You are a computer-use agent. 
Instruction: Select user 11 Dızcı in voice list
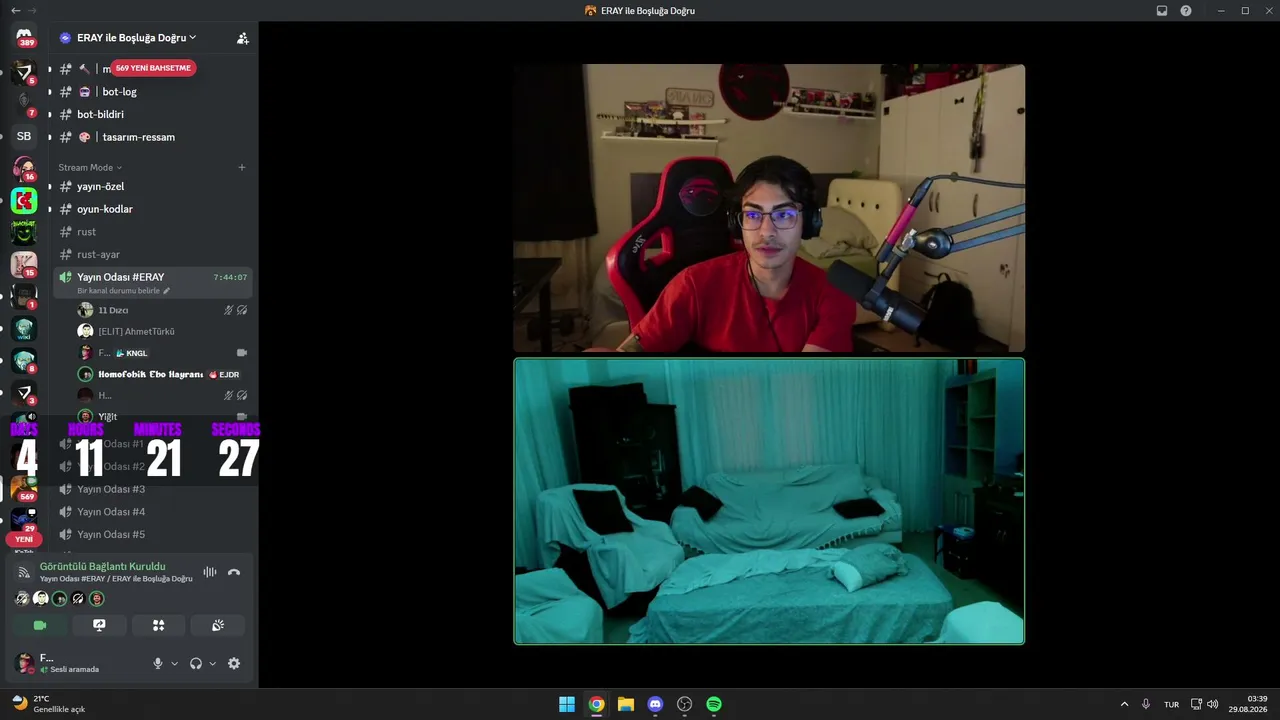tap(163, 310)
